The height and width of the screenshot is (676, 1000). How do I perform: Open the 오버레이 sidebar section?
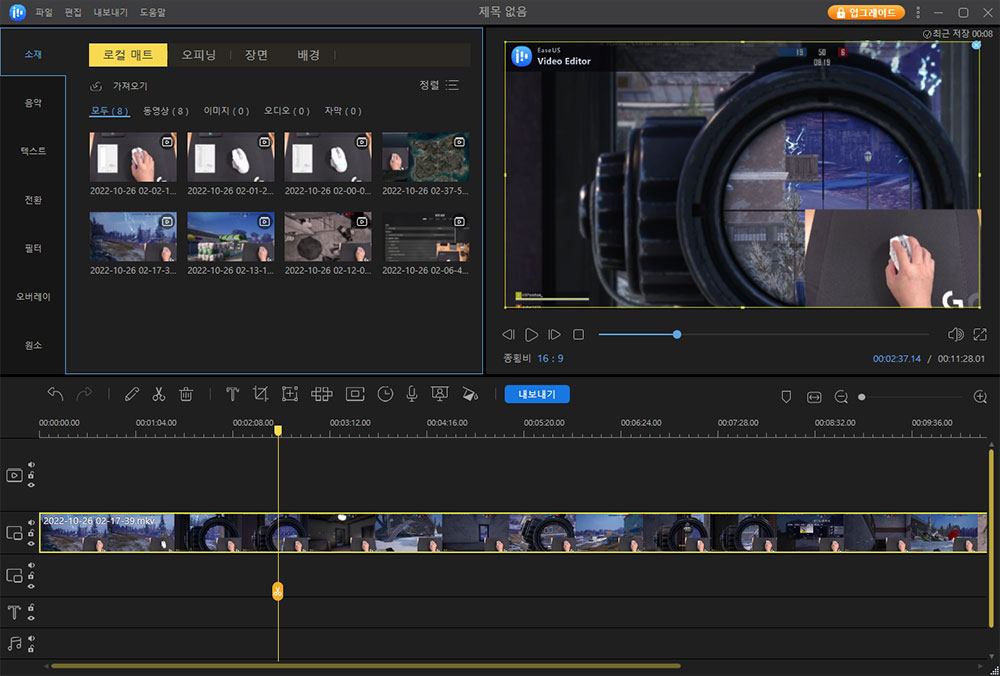[x=33, y=297]
